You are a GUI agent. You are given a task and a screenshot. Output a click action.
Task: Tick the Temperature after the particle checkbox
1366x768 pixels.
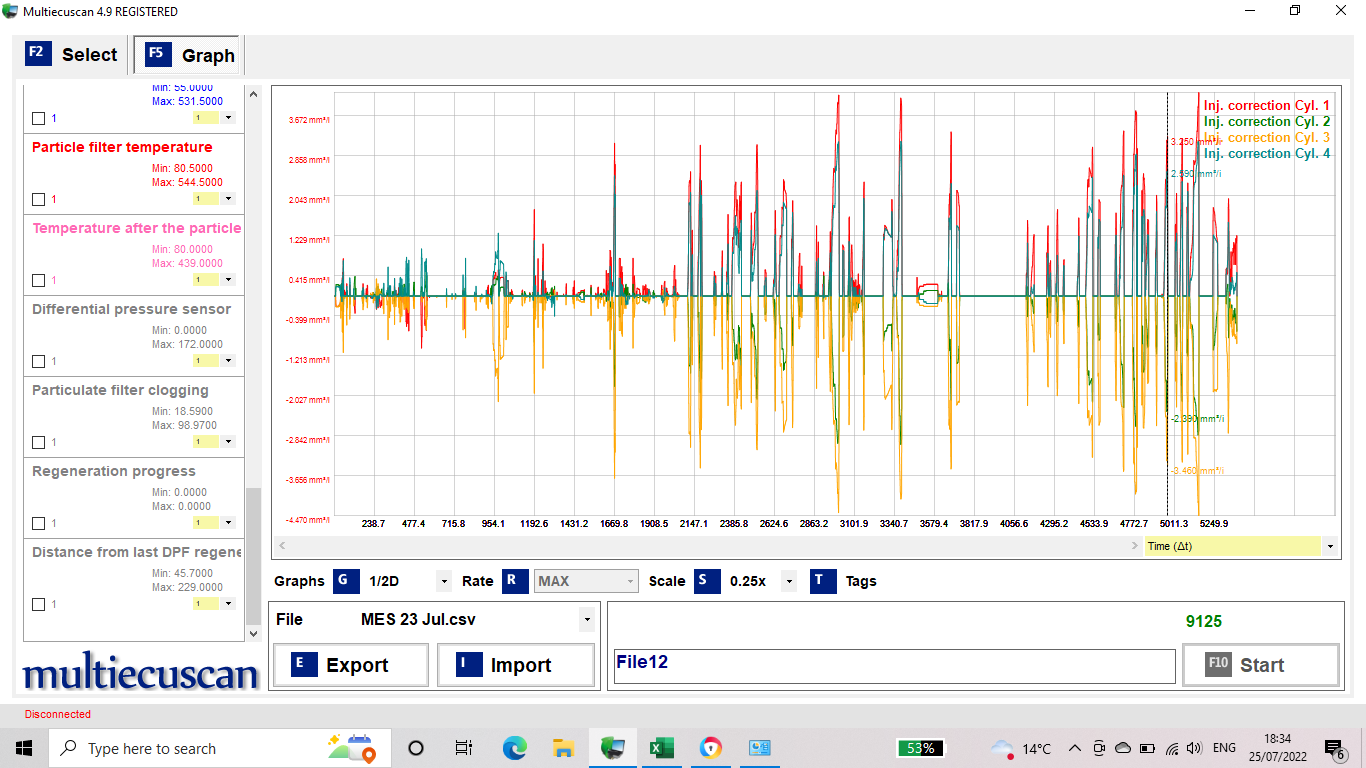[x=38, y=280]
